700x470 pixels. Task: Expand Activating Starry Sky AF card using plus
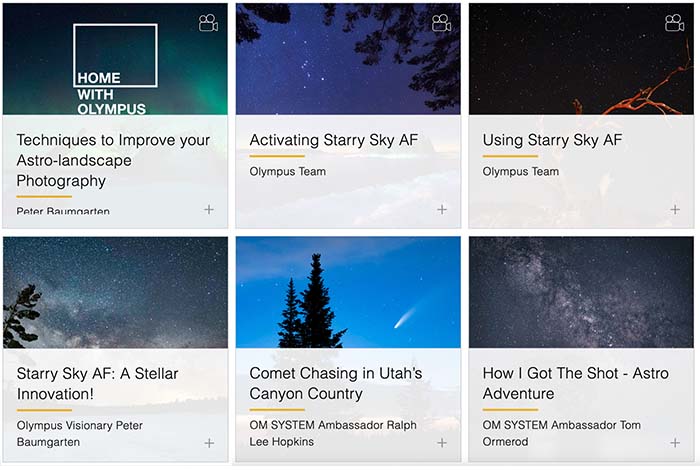pos(442,209)
